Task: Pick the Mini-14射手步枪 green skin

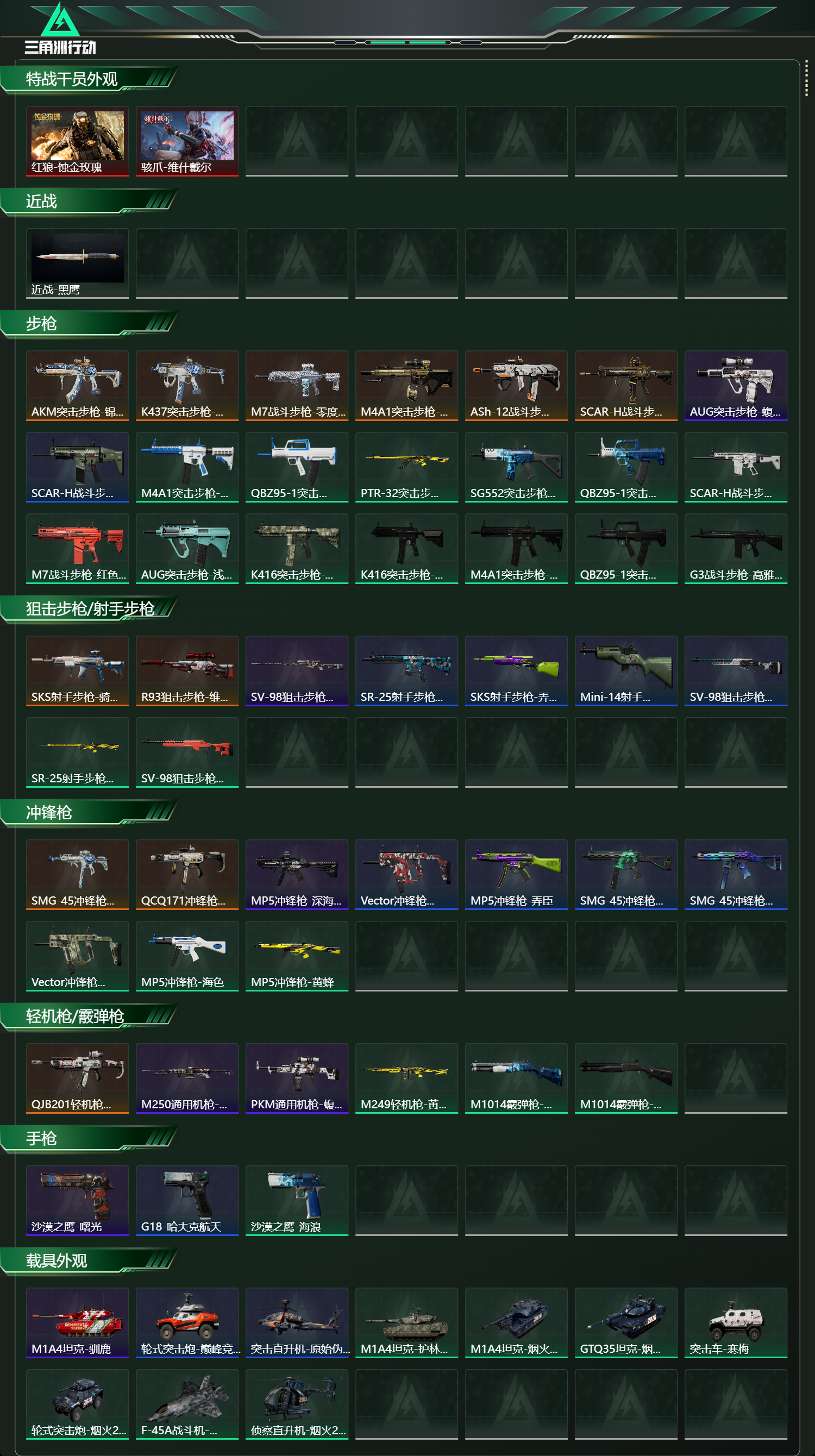Action: [626, 671]
